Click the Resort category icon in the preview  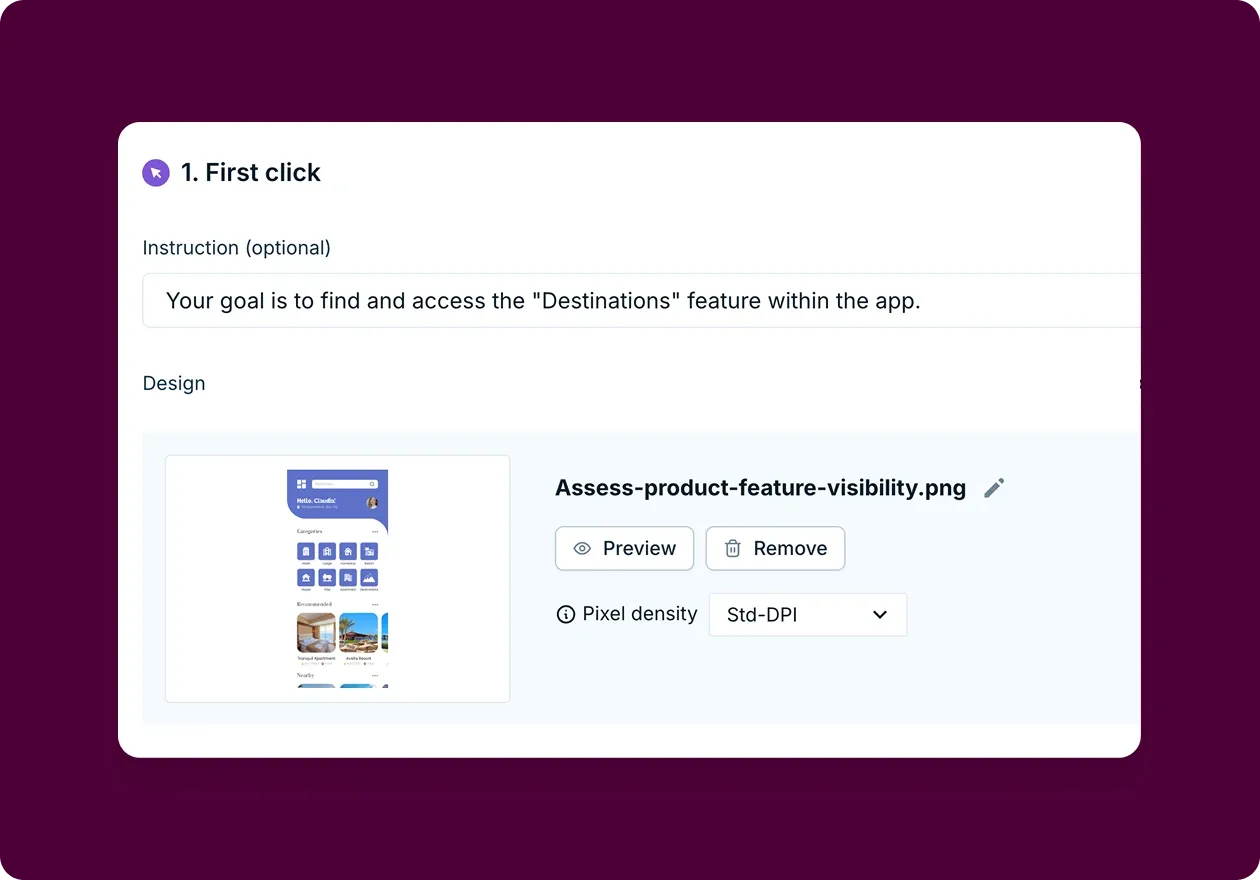pyautogui.click(x=368, y=551)
